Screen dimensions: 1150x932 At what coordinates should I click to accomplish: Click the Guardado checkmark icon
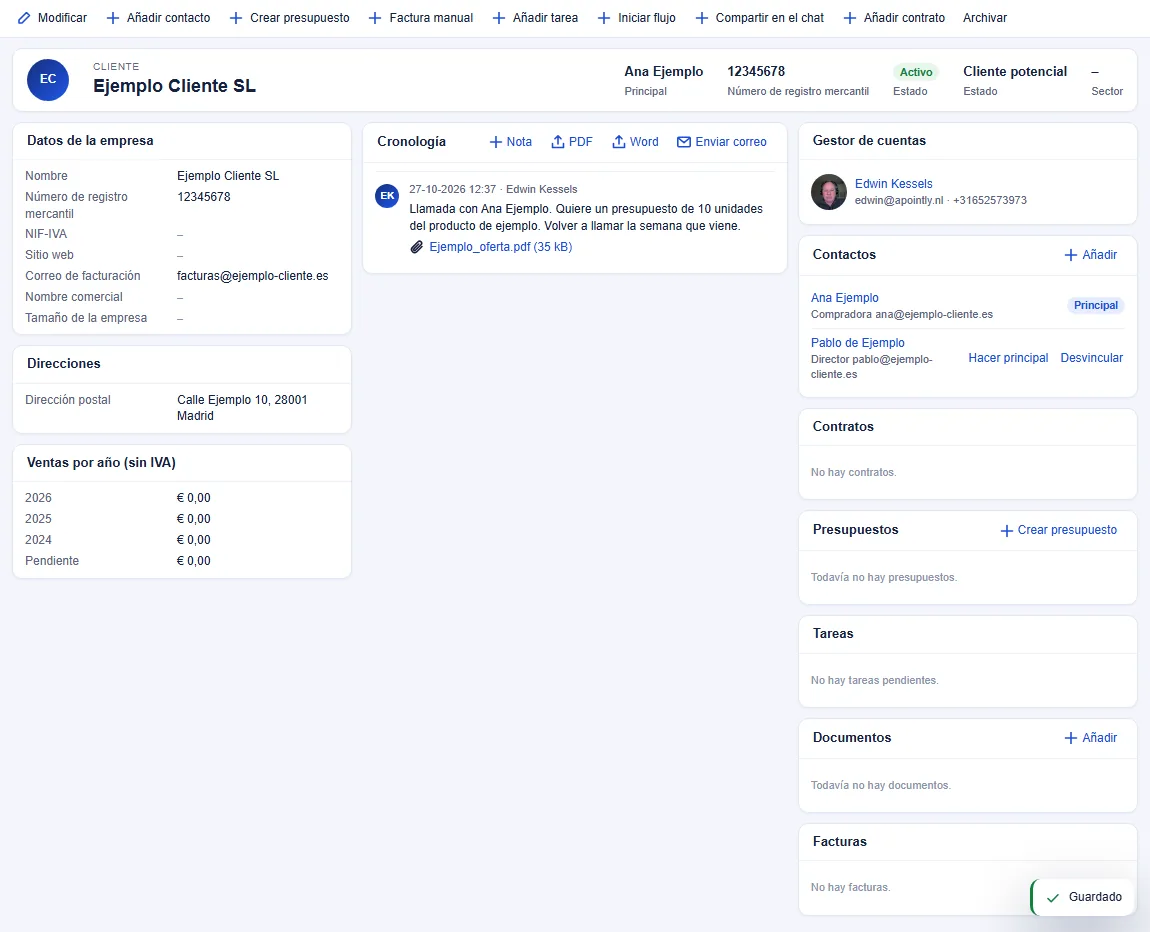coord(1053,898)
